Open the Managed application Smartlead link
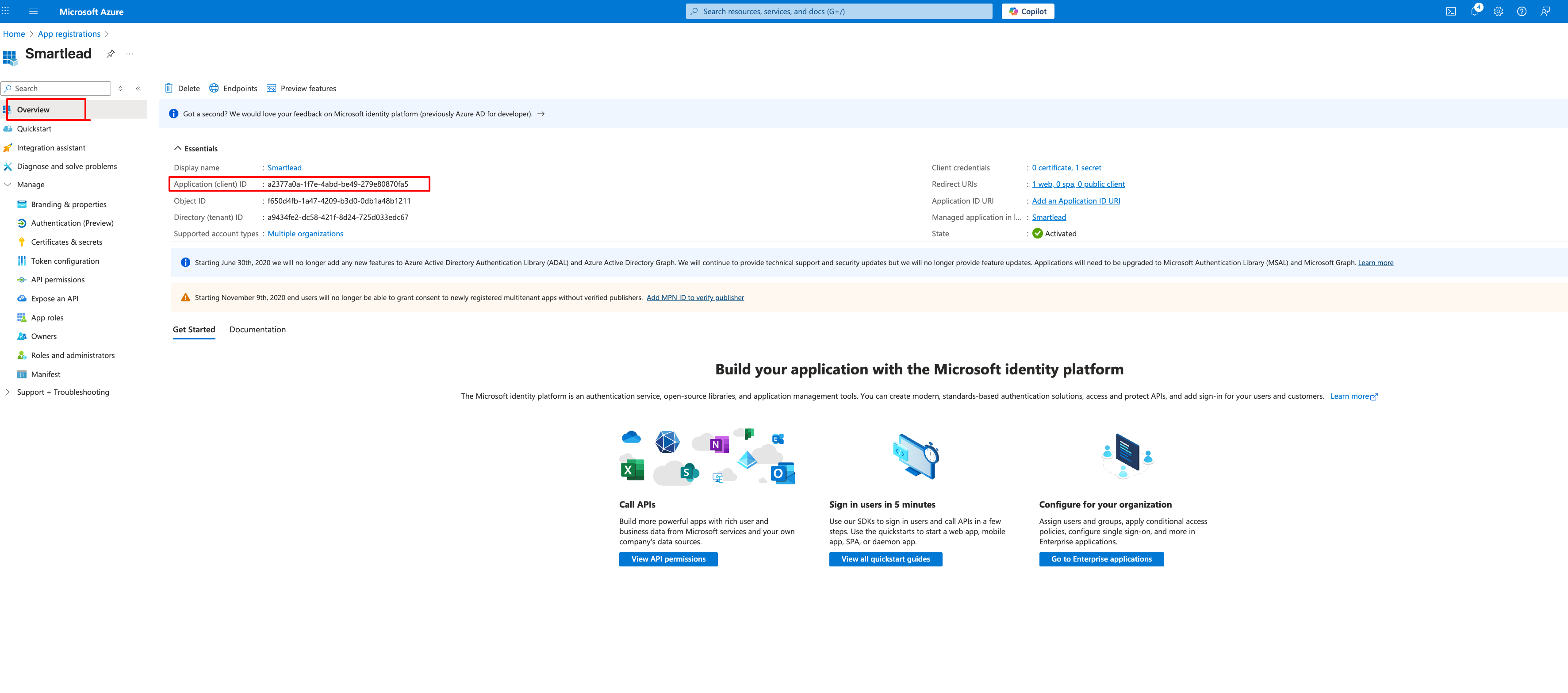 point(1049,217)
